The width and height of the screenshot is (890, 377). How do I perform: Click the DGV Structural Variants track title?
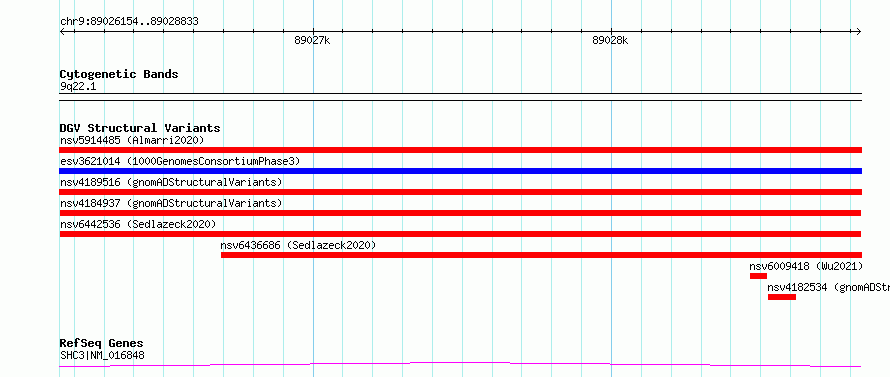point(140,128)
